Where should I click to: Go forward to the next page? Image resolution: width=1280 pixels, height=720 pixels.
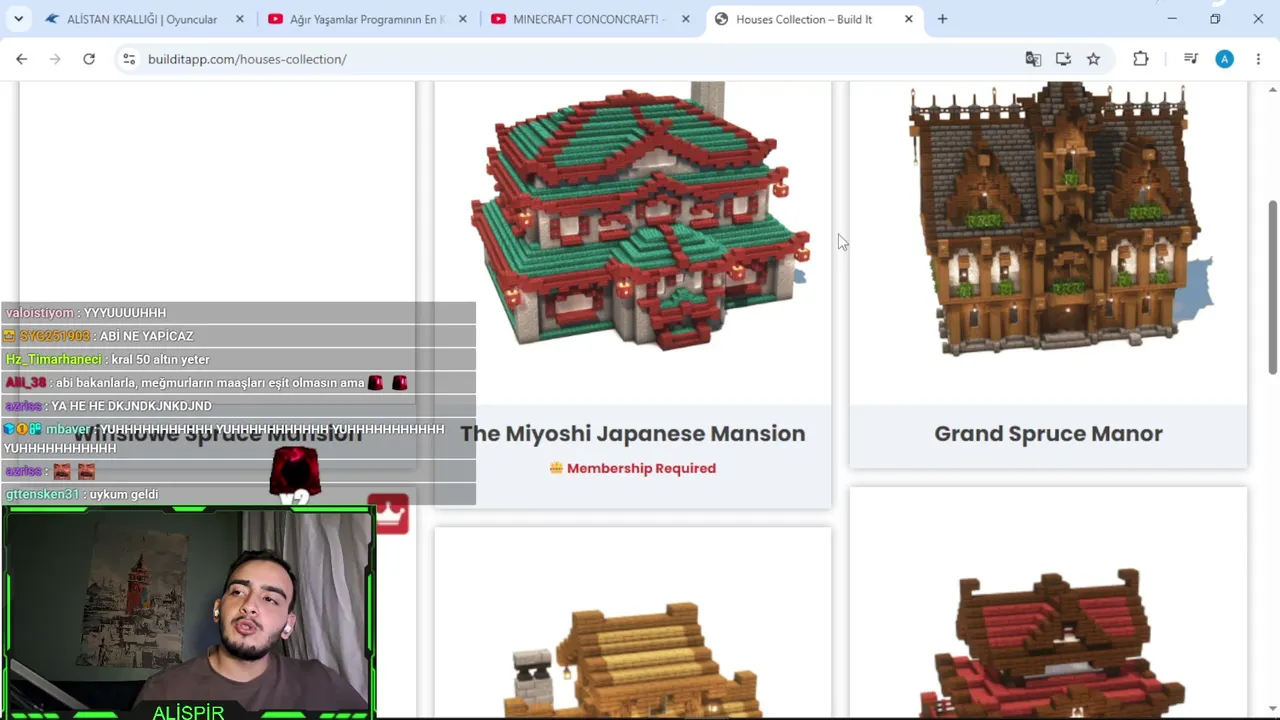tap(55, 59)
